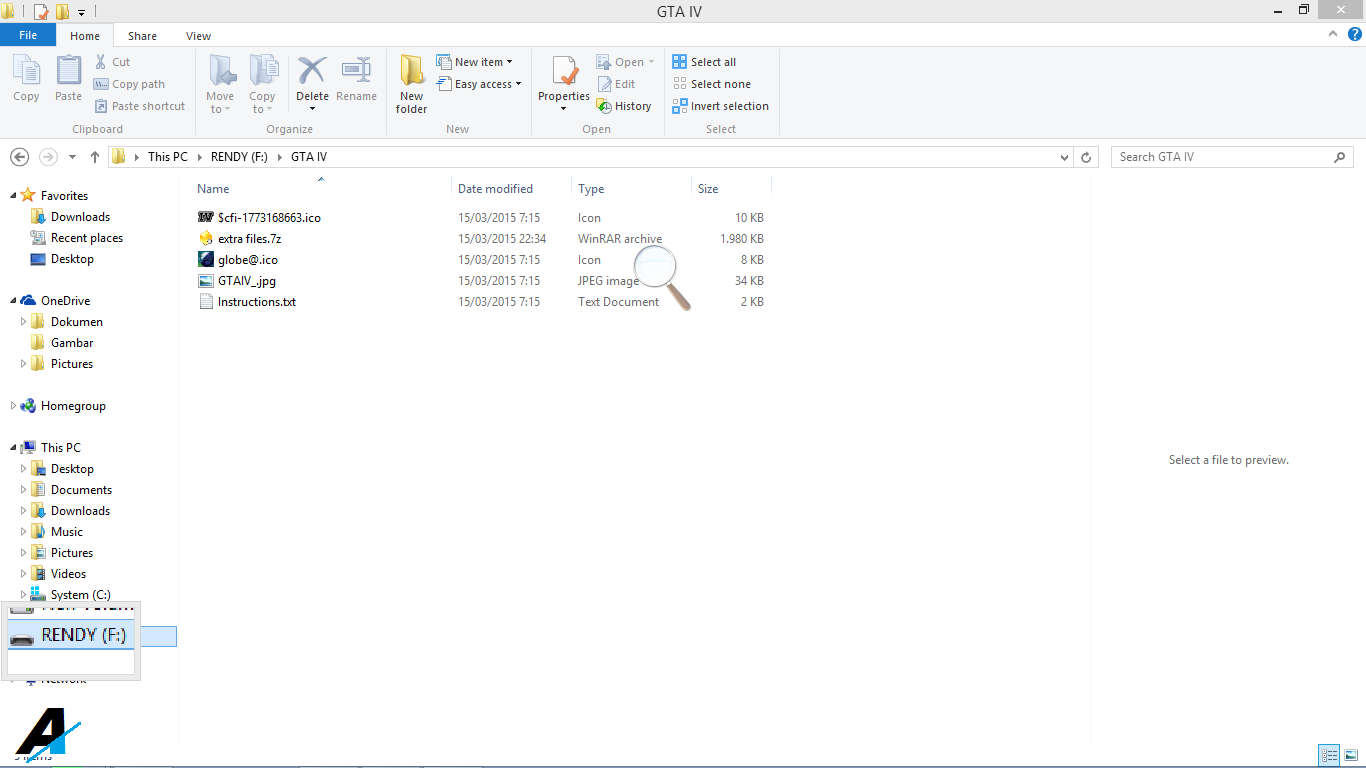Open Downloads under Favorites
Viewport: 1366px width, 768px height.
tap(80, 217)
